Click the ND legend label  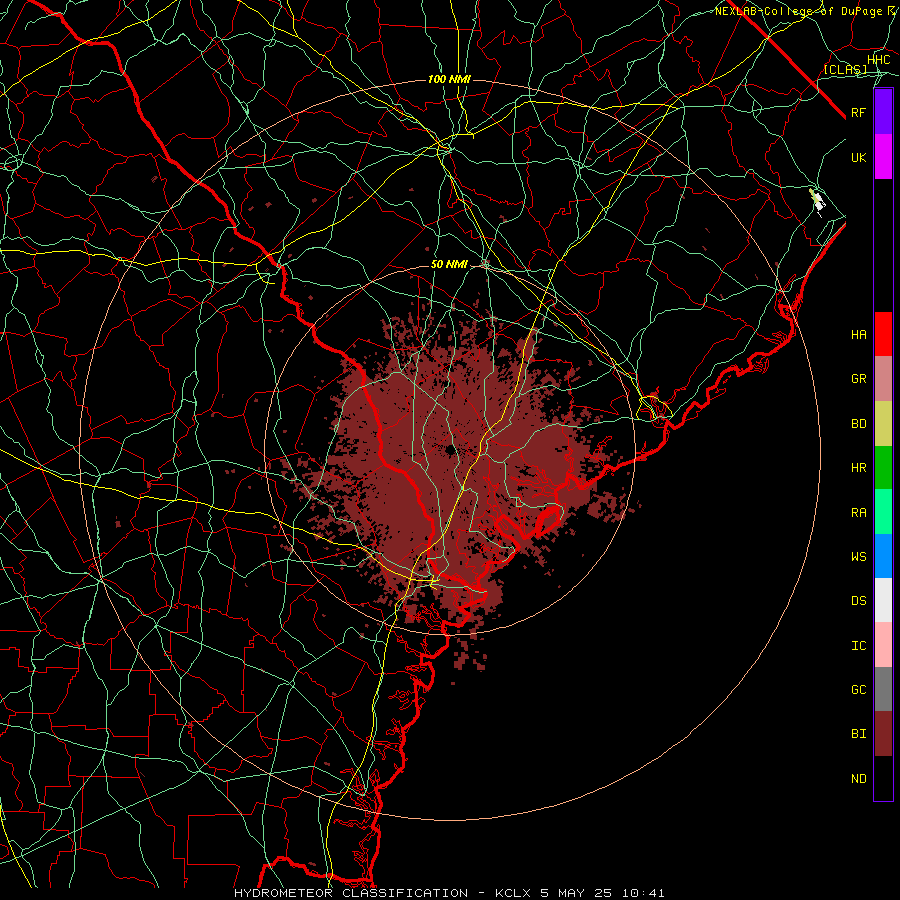pyautogui.click(x=858, y=779)
